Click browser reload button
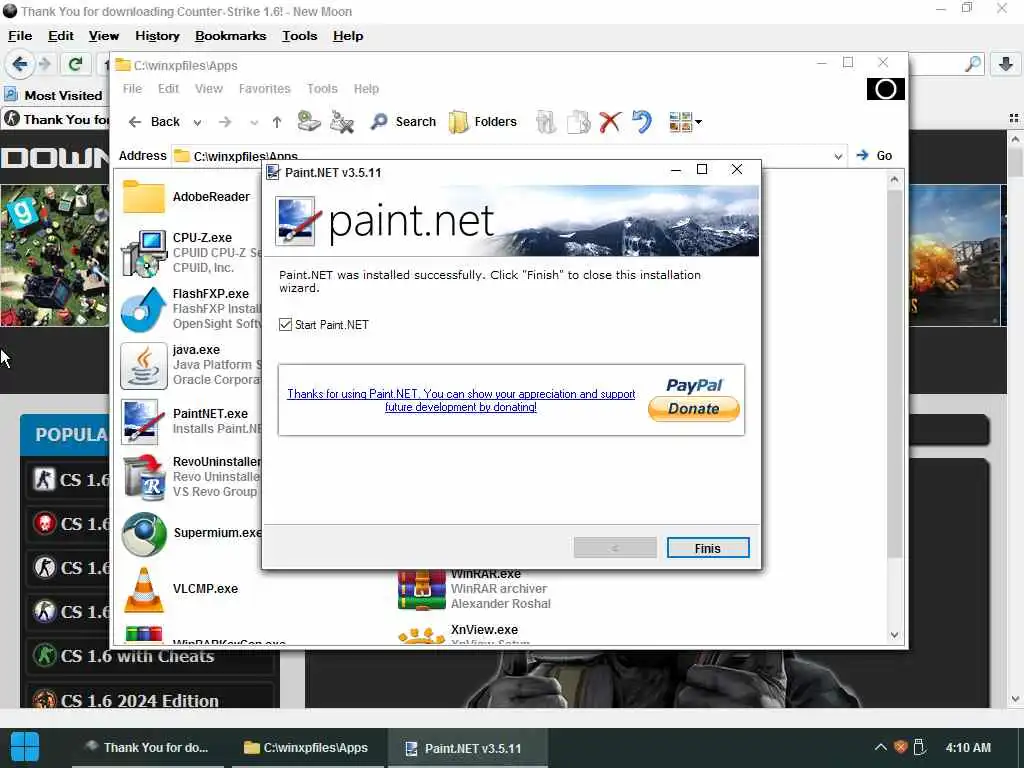1024x768 pixels. coord(76,64)
